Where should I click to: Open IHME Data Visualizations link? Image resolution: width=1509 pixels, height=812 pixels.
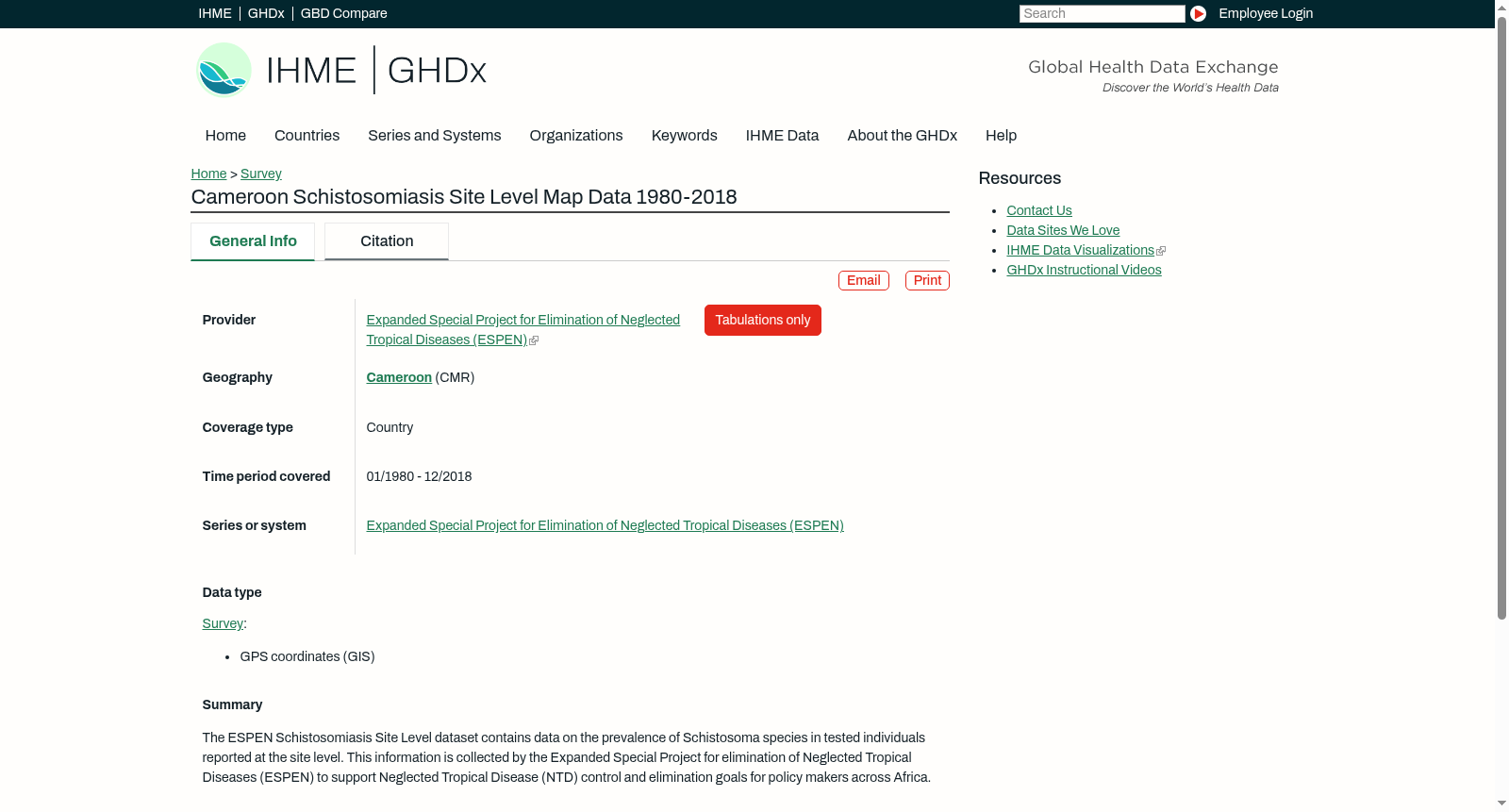click(1081, 250)
